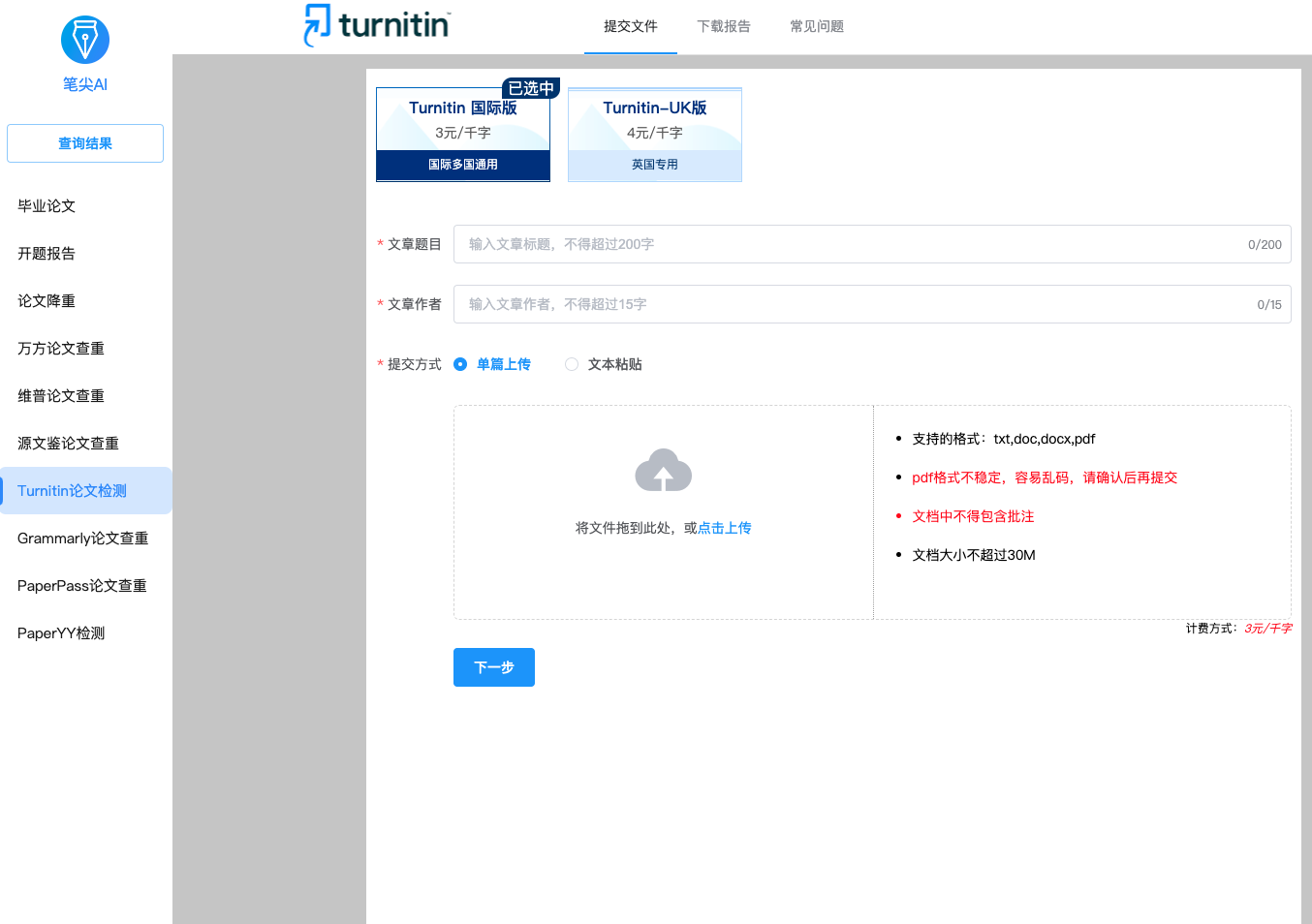This screenshot has height=924, width=1312.
Task: Open Grammarly论文查重 sidebar item
Action: [x=83, y=538]
